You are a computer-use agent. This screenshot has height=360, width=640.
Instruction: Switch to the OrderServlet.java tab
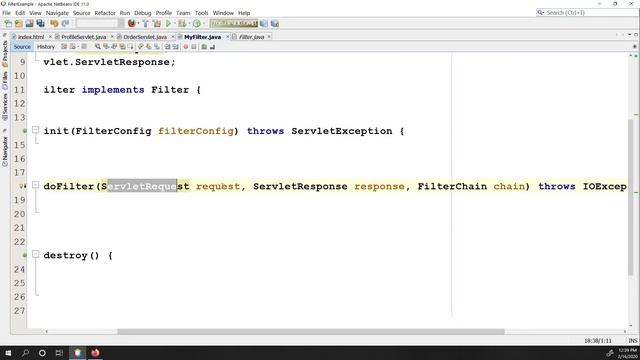click(145, 37)
